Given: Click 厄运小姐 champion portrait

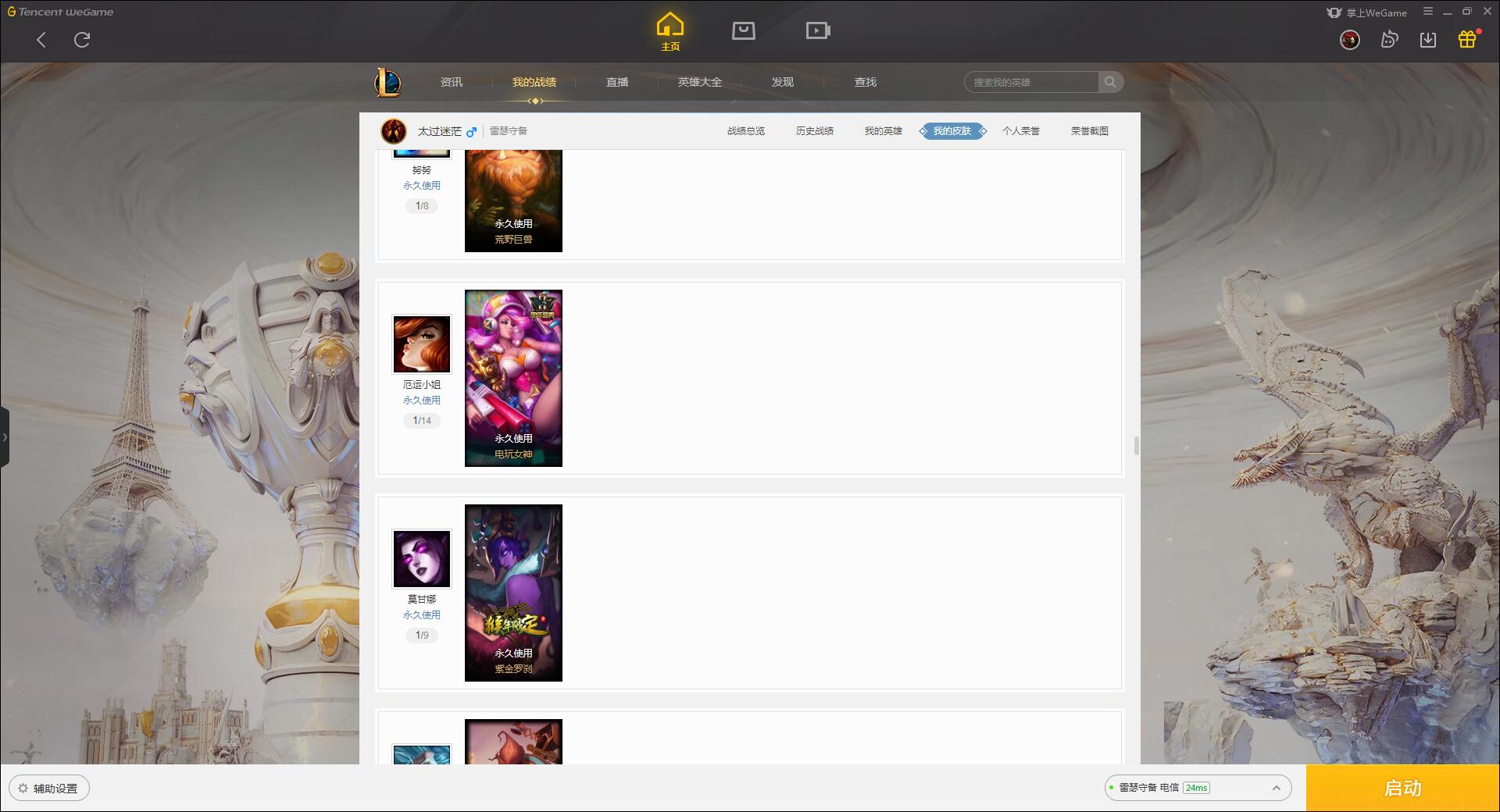Looking at the screenshot, I should tap(422, 344).
